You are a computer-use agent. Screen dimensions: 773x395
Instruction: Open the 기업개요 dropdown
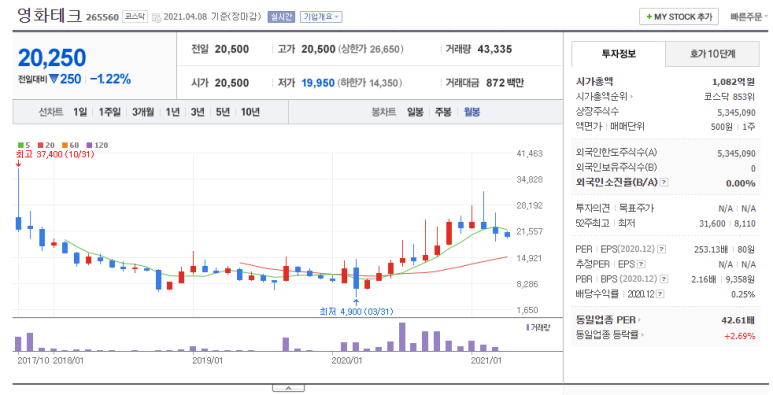(321, 17)
